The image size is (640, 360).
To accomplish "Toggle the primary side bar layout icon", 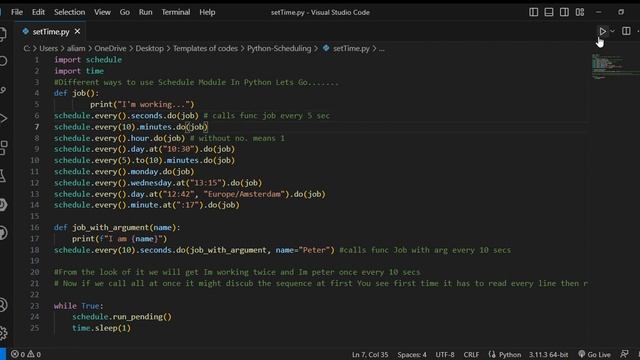I will pos(533,12).
